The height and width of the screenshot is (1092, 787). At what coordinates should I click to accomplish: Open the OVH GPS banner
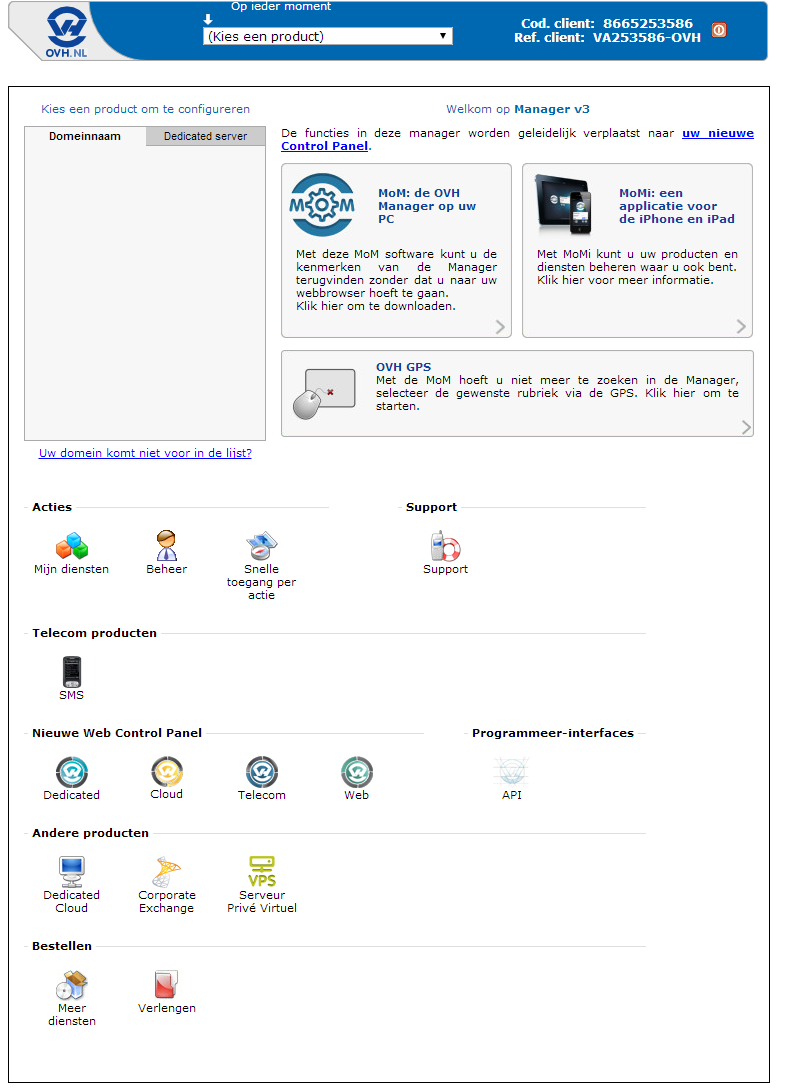pyautogui.click(x=517, y=393)
